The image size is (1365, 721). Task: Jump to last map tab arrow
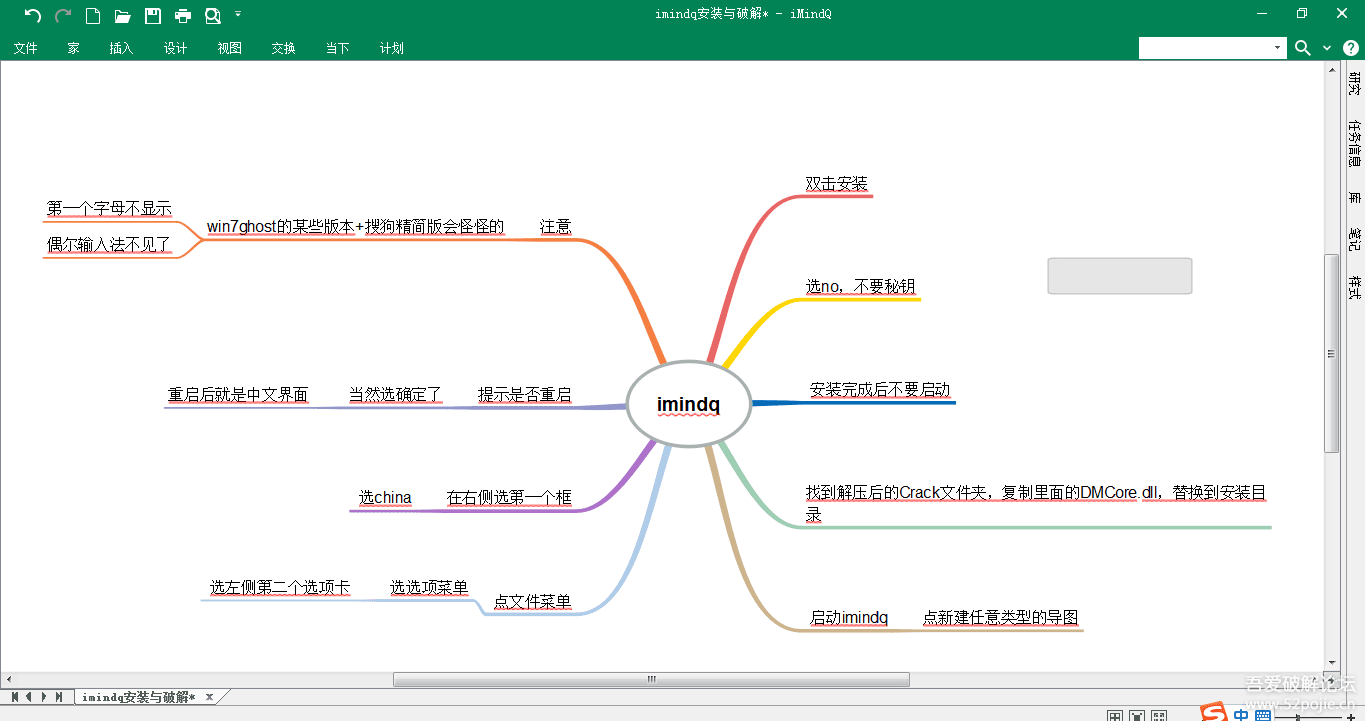[x=59, y=696]
